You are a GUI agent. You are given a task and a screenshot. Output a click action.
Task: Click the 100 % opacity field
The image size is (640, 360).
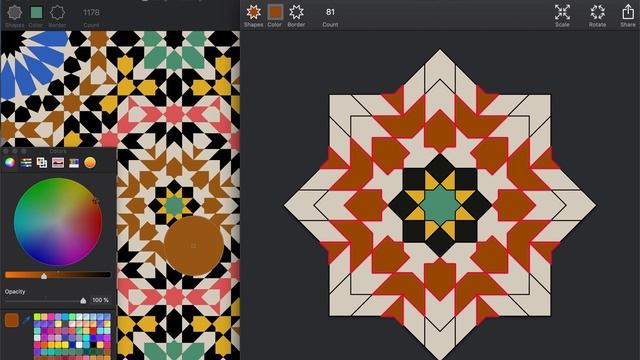point(100,300)
